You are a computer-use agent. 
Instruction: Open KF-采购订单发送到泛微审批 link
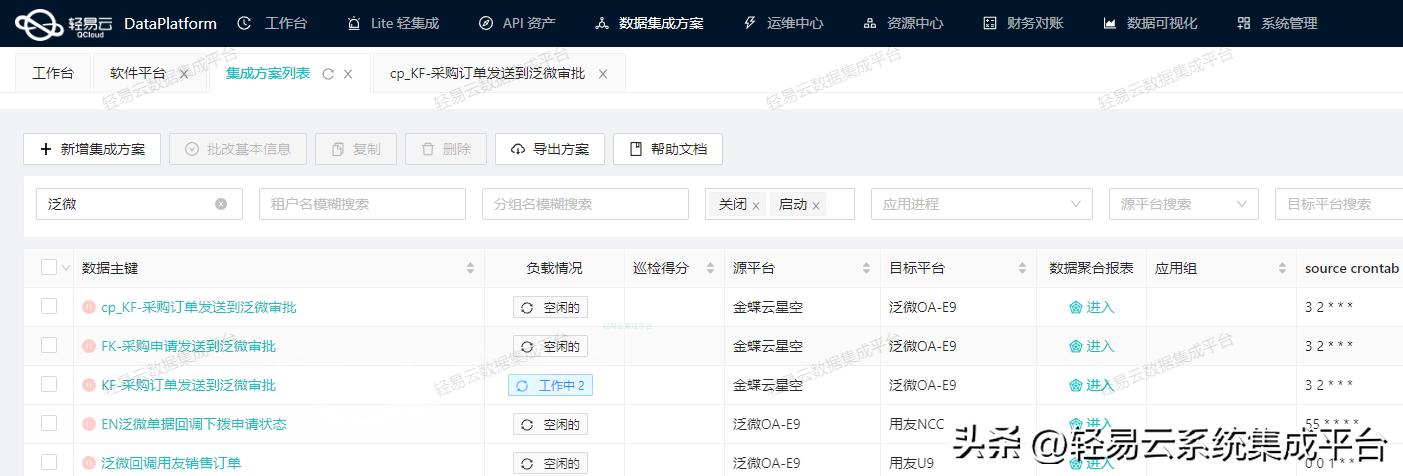click(188, 385)
